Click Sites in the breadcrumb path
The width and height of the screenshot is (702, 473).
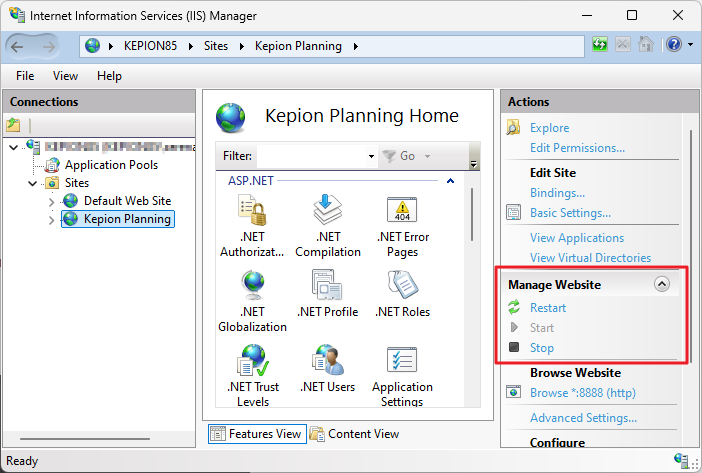[216, 46]
